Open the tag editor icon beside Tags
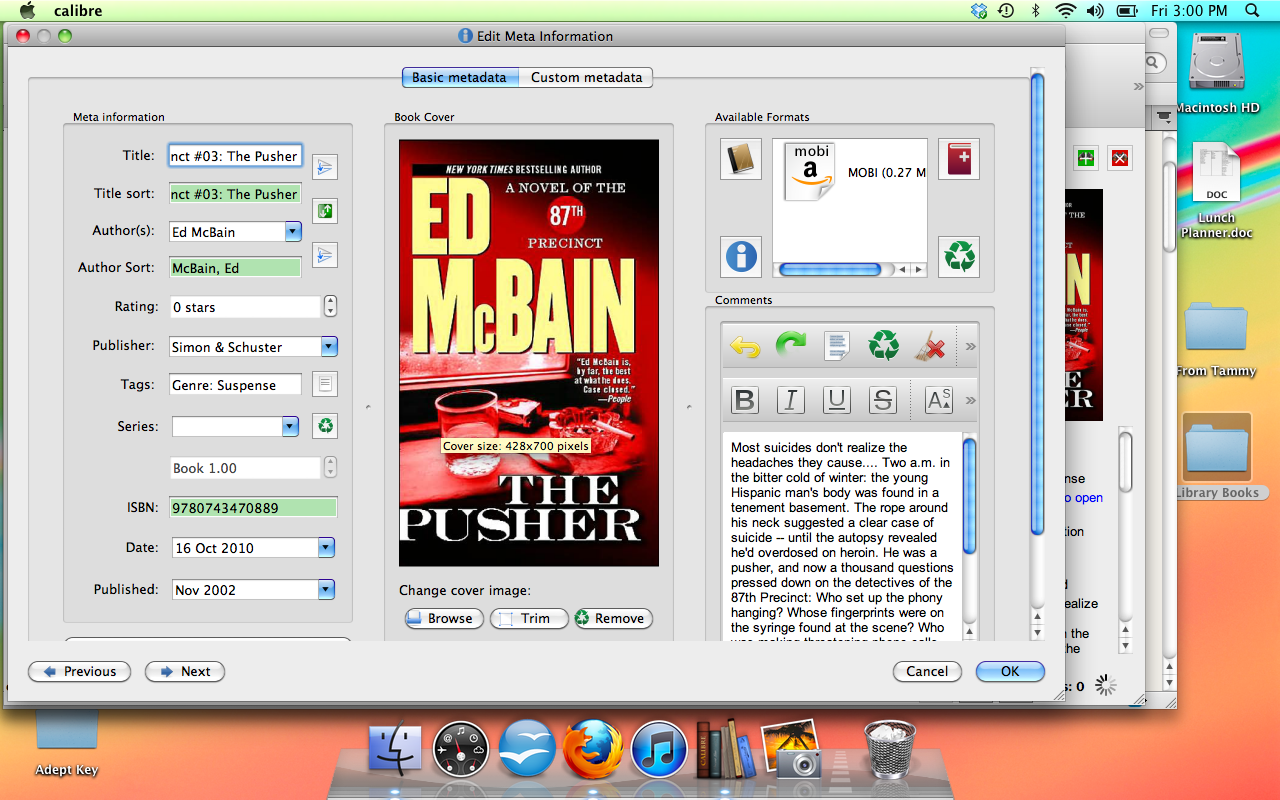The width and height of the screenshot is (1280, 800). [x=325, y=384]
